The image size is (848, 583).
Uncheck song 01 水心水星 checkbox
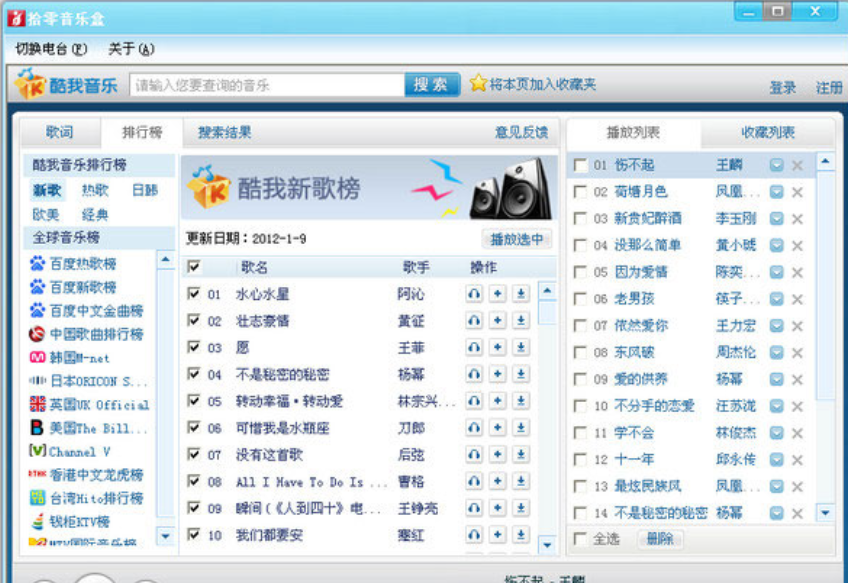pos(194,293)
